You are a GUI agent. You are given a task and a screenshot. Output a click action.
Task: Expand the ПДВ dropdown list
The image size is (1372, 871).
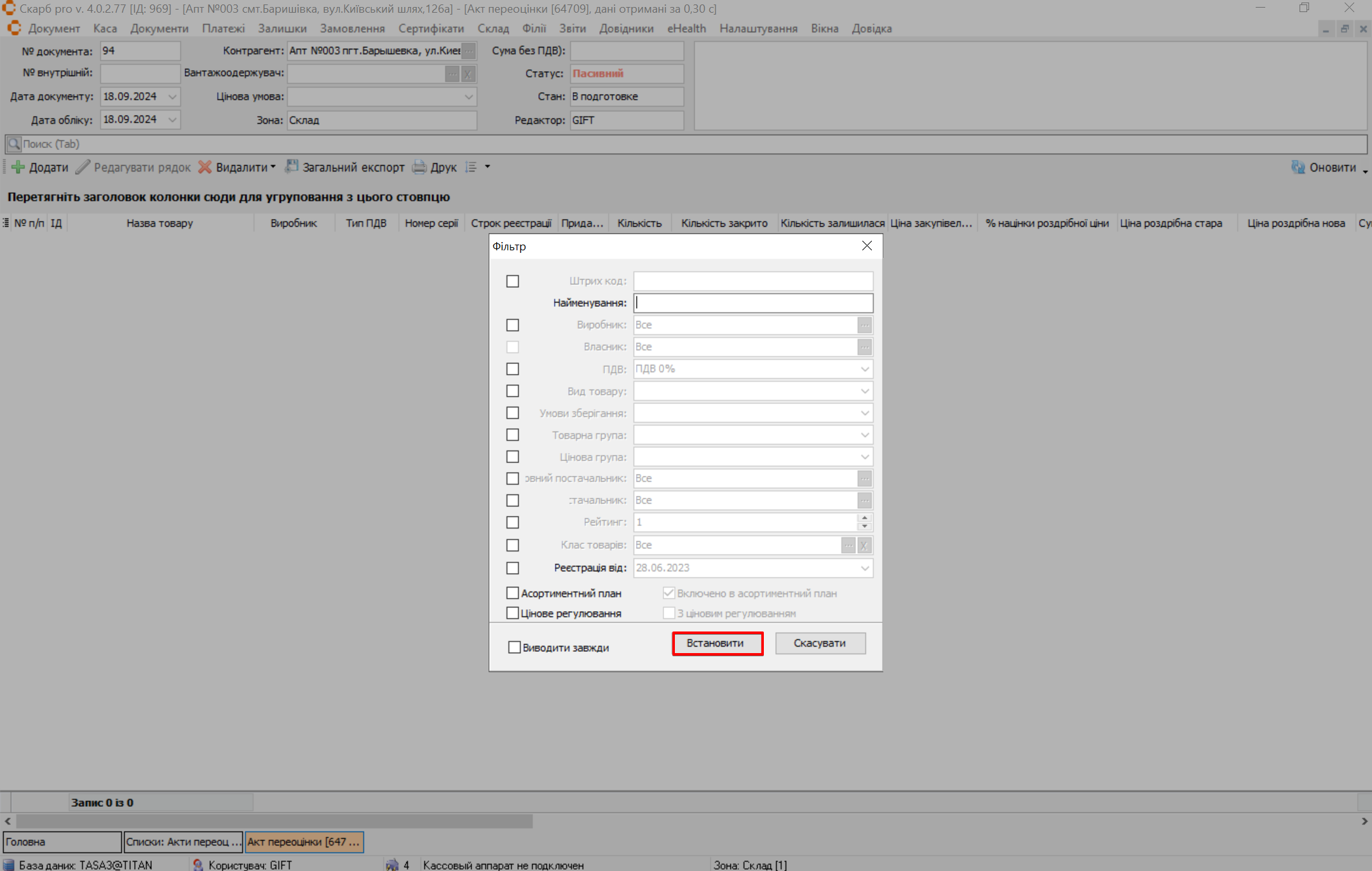864,369
